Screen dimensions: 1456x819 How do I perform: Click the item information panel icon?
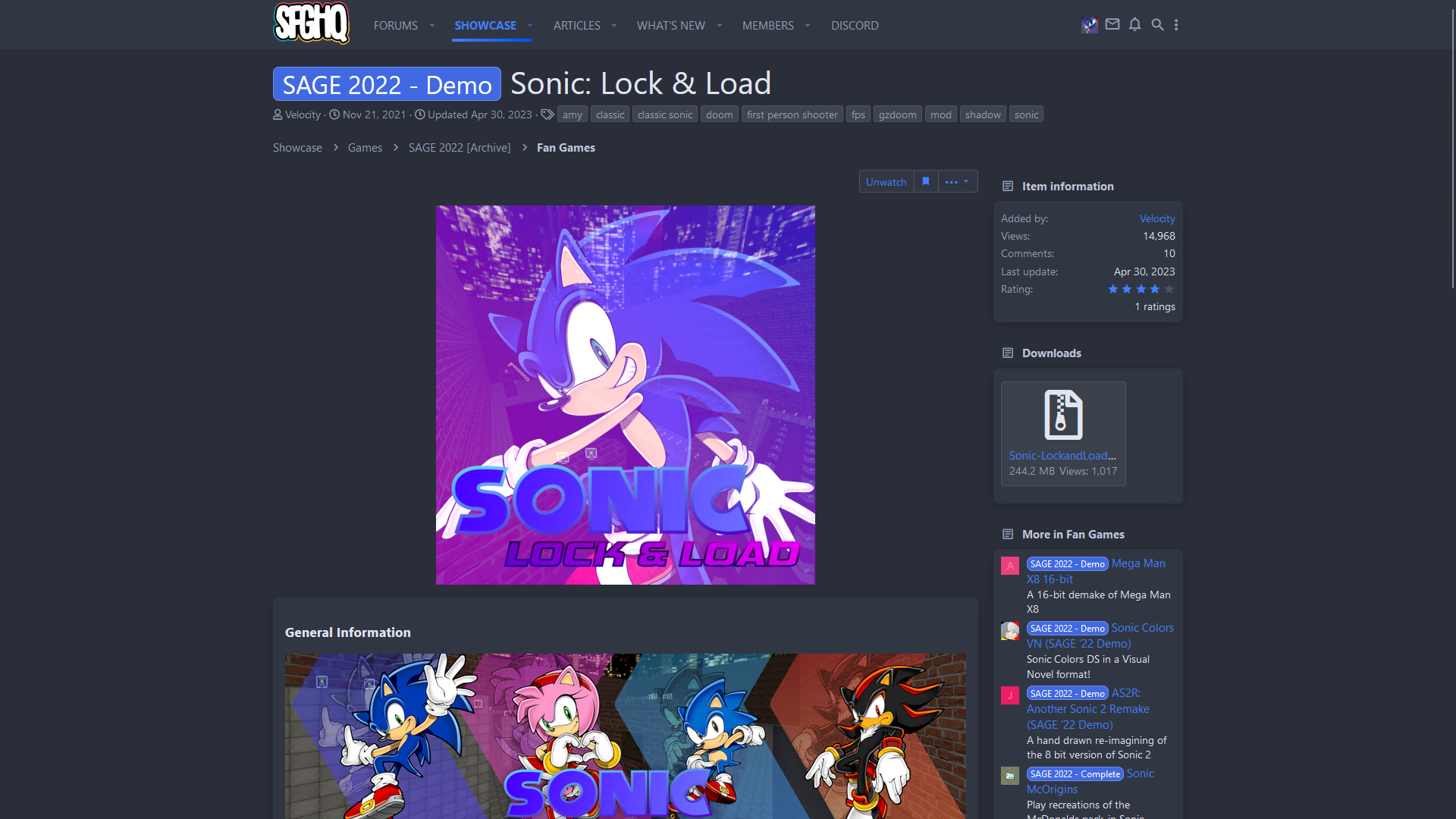click(1007, 186)
